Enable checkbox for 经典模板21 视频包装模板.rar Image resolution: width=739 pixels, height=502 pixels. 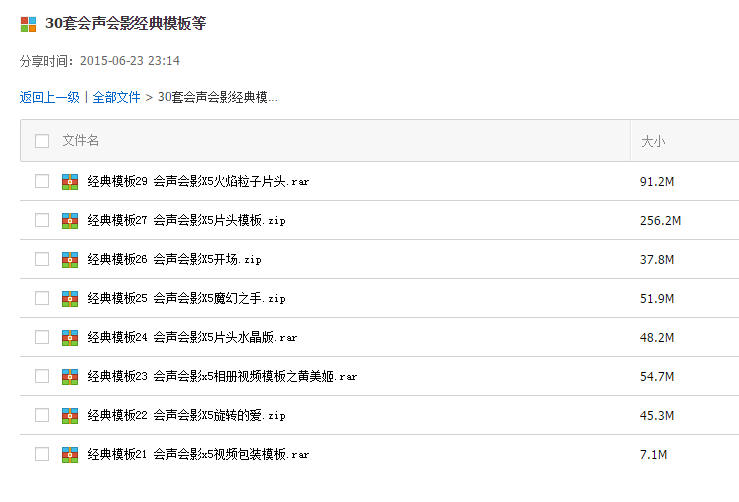point(42,454)
